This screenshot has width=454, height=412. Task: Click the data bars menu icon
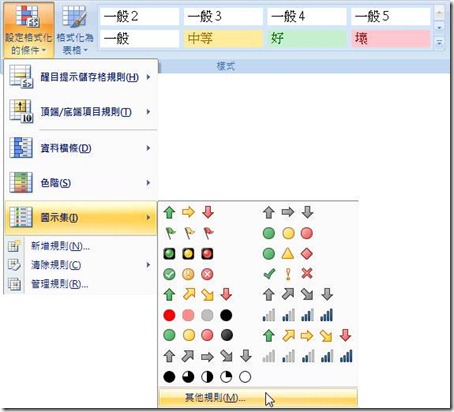(21, 147)
